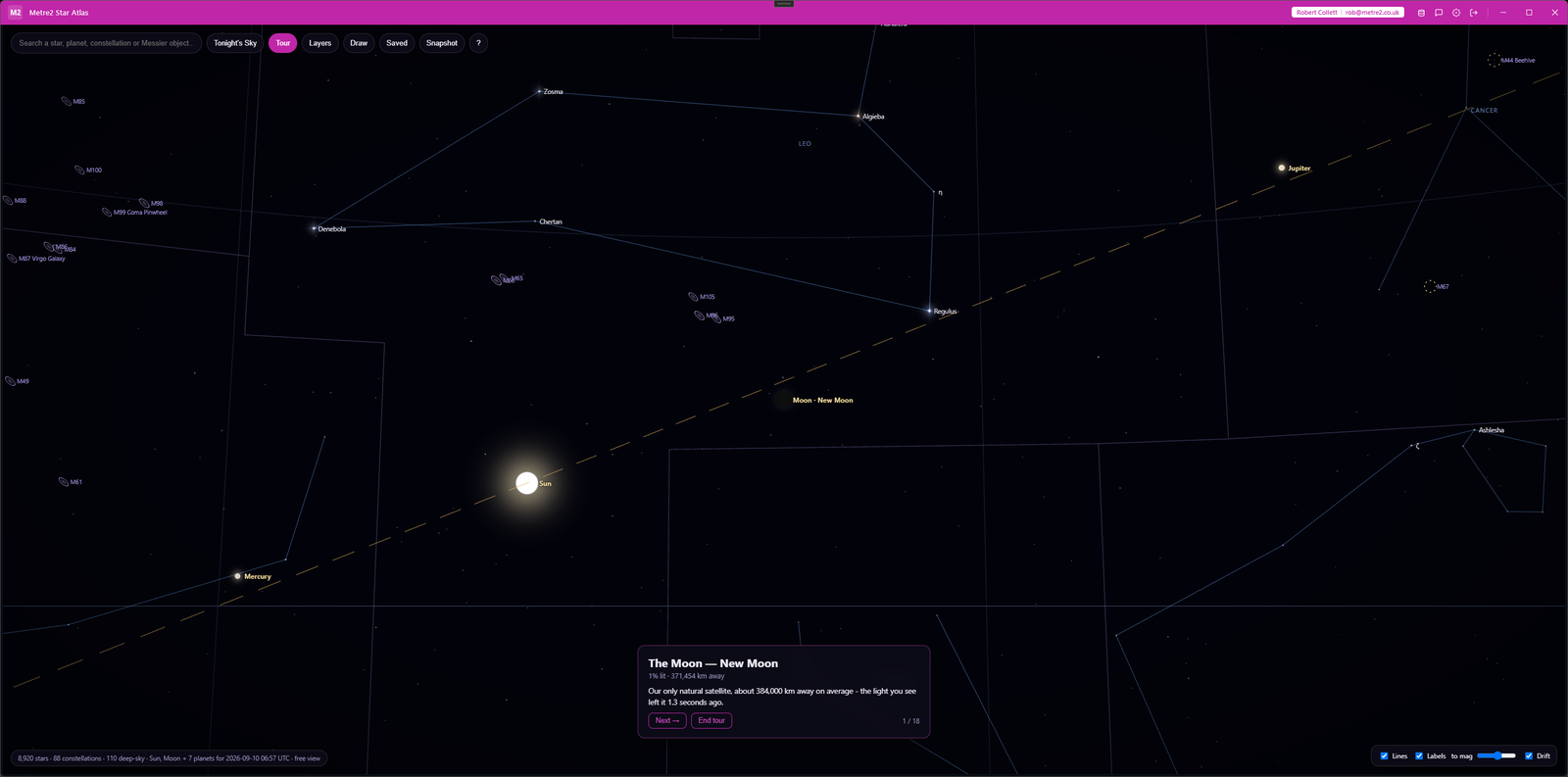Click the M2 app logo
Screen dimensions: 1568x777
pyautogui.click(x=15, y=13)
